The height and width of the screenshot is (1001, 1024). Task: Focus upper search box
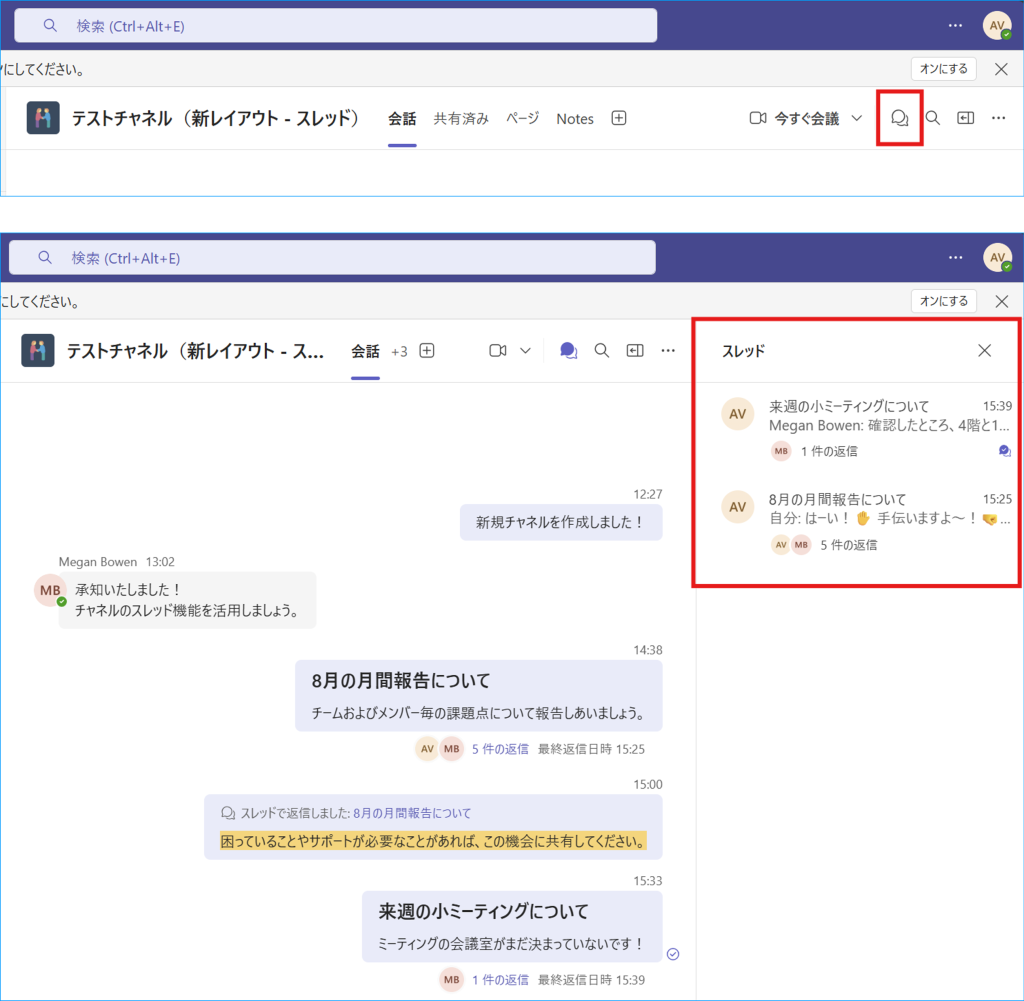[336, 26]
